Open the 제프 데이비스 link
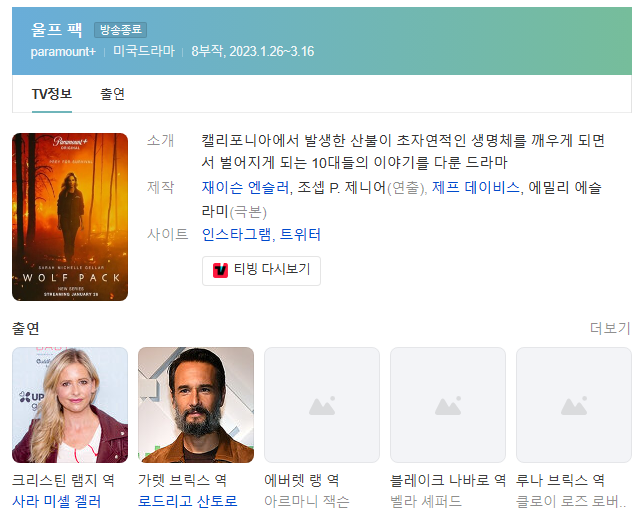 476,188
